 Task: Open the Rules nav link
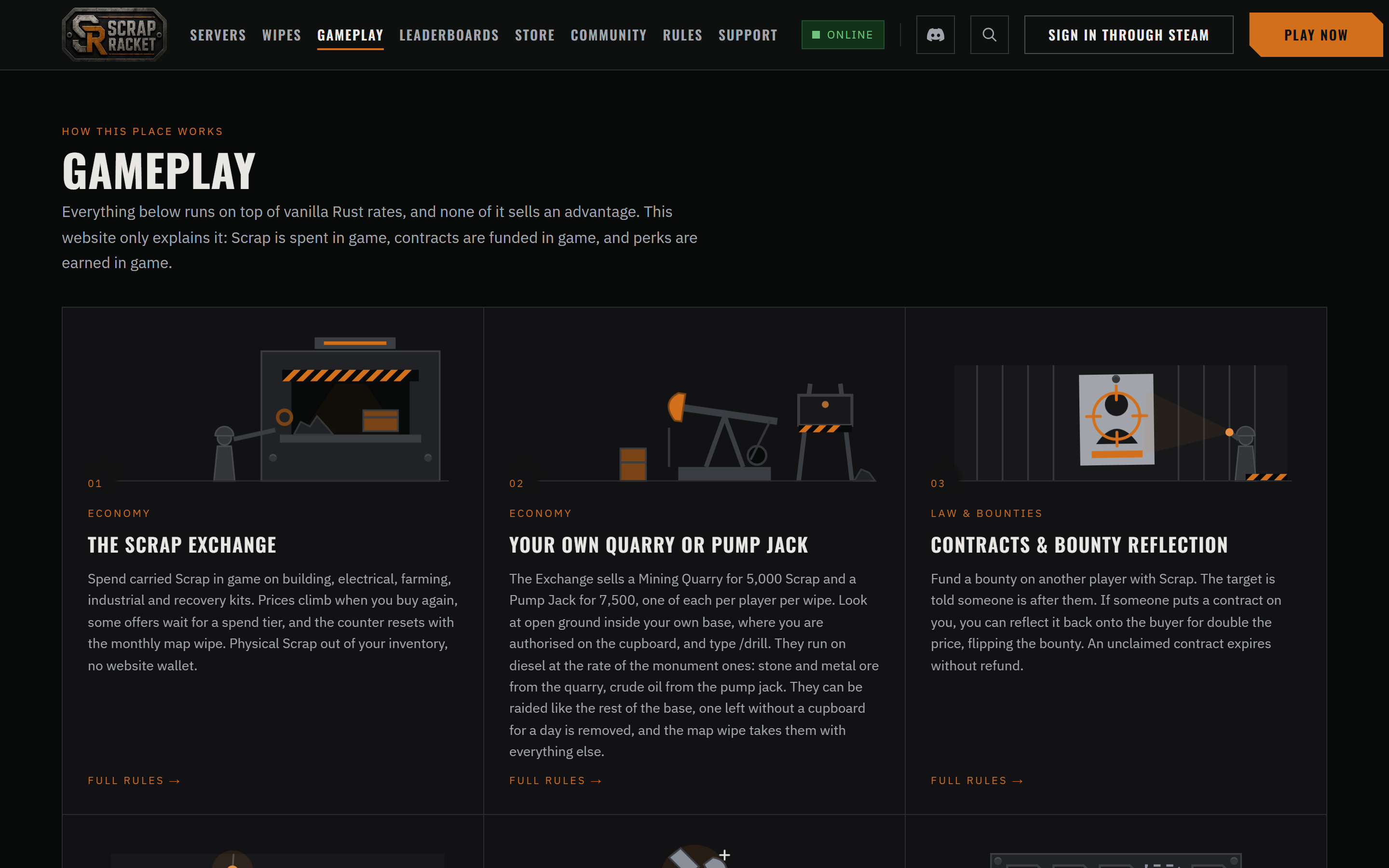click(x=682, y=35)
